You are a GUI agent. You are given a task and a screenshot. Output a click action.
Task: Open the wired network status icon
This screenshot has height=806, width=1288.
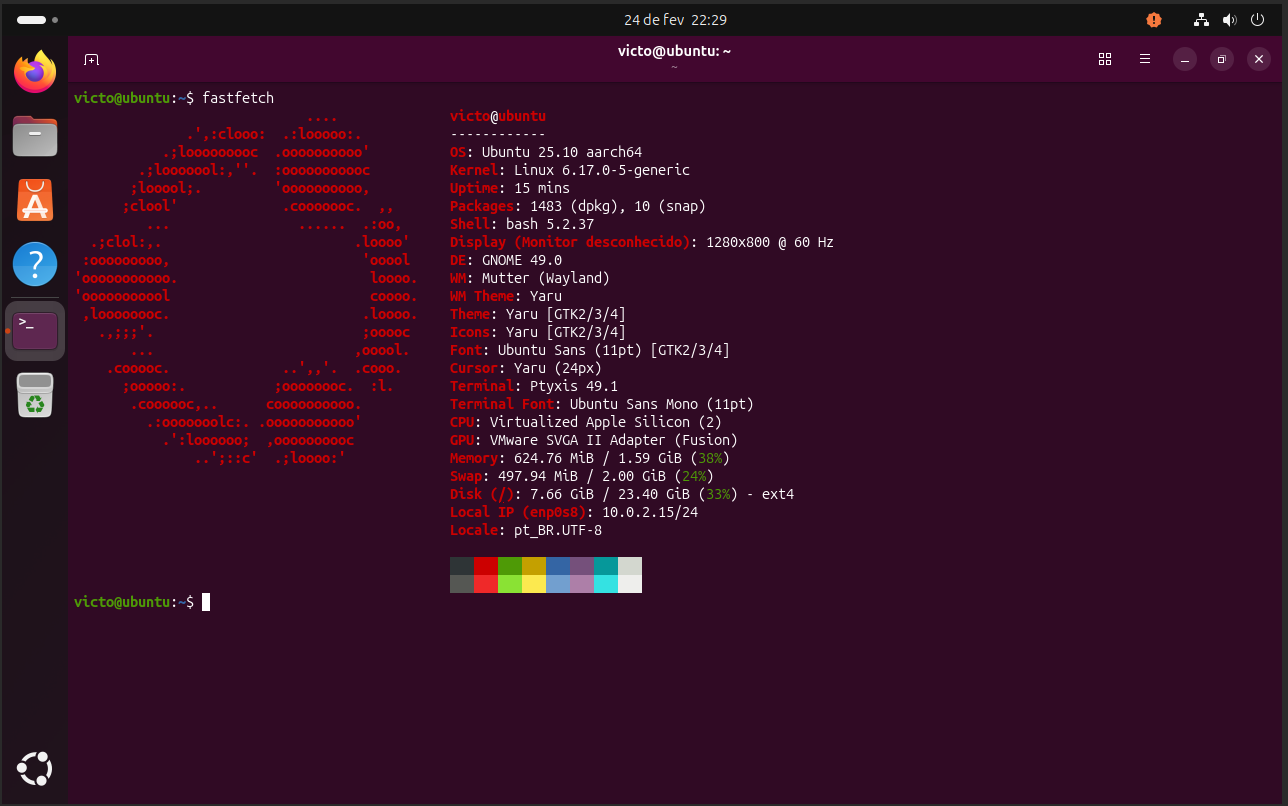1202,20
